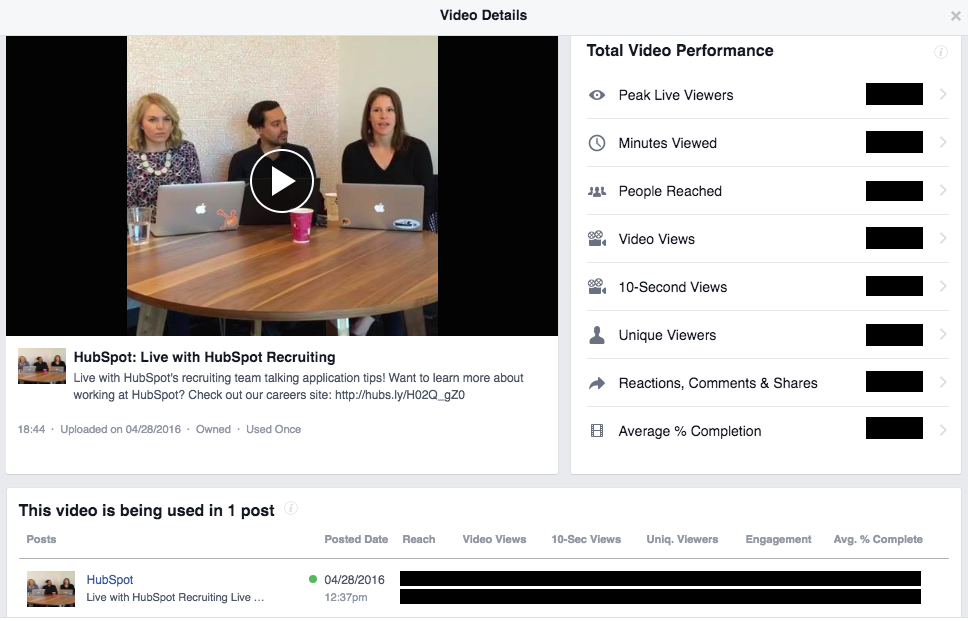
Task: Expand the Peak Live Viewers metric row
Action: (941, 95)
